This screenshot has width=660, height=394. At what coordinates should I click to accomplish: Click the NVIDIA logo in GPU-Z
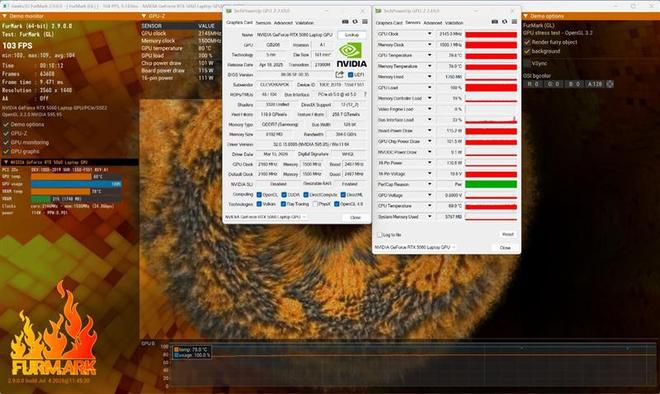click(x=351, y=54)
